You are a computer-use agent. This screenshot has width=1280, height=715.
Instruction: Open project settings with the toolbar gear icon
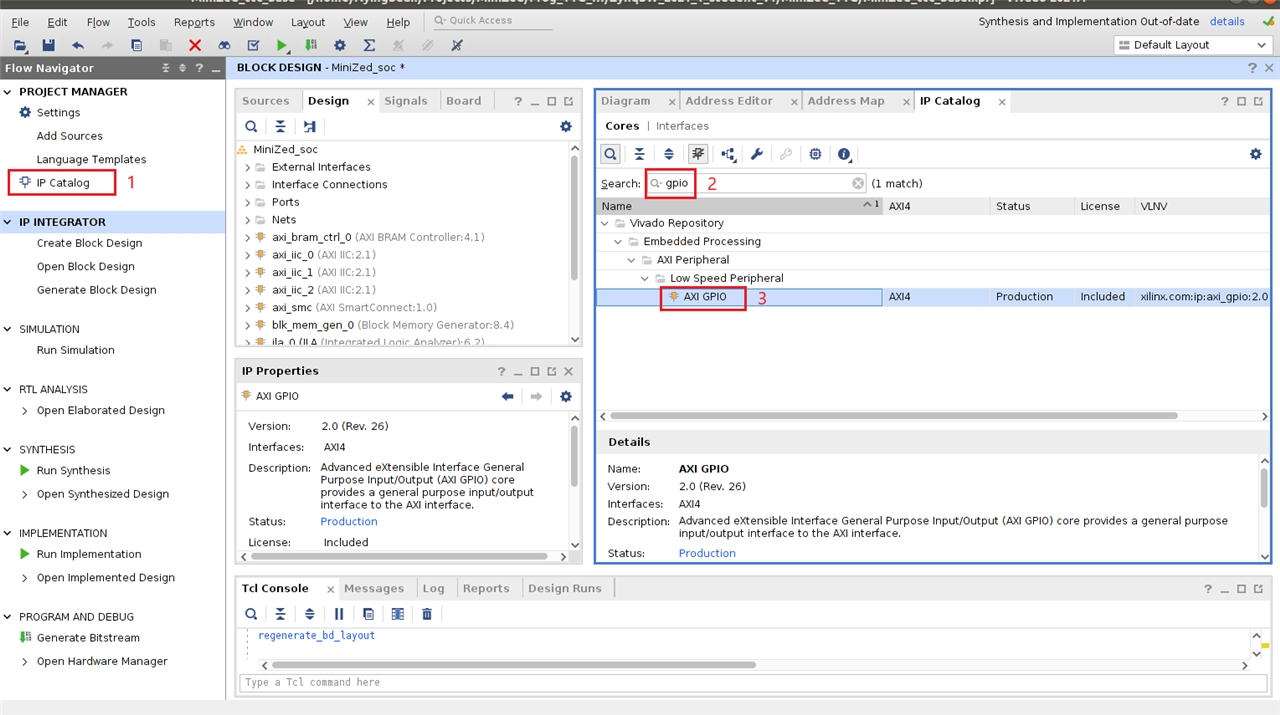pyautogui.click(x=340, y=45)
